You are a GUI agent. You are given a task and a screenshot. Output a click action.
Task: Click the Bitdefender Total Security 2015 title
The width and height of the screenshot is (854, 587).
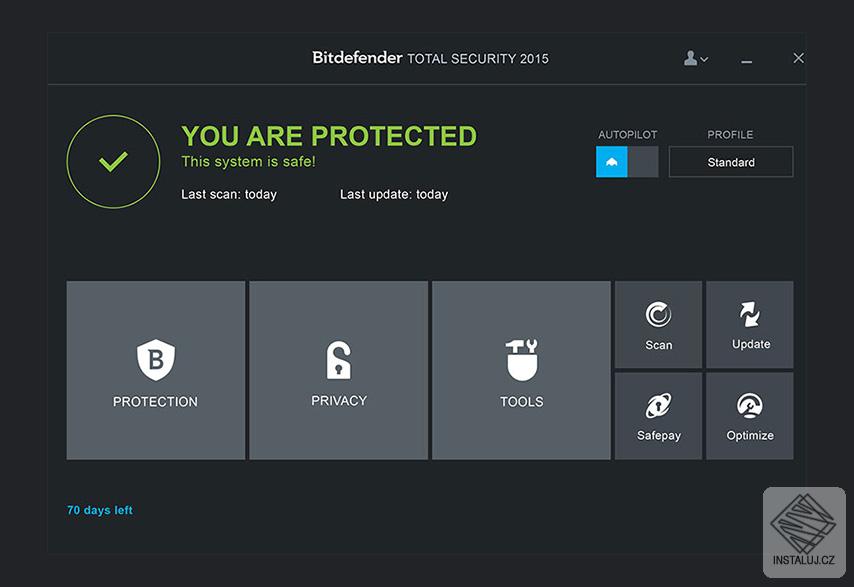430,58
